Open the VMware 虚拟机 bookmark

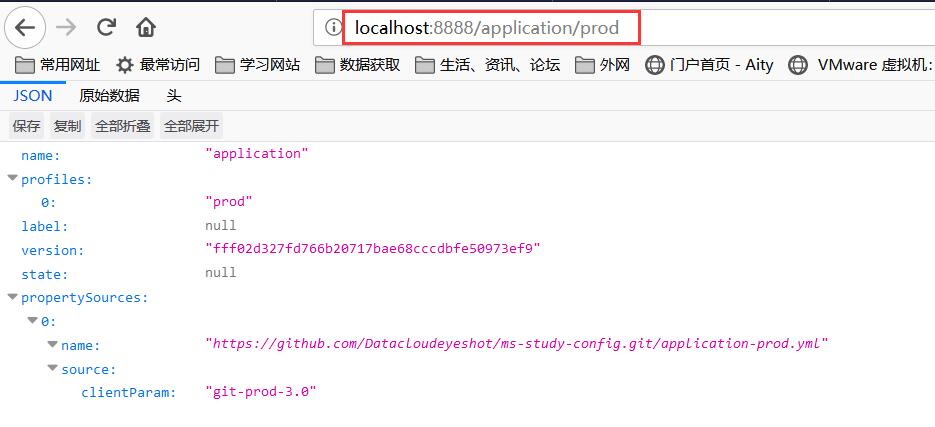tap(860, 65)
